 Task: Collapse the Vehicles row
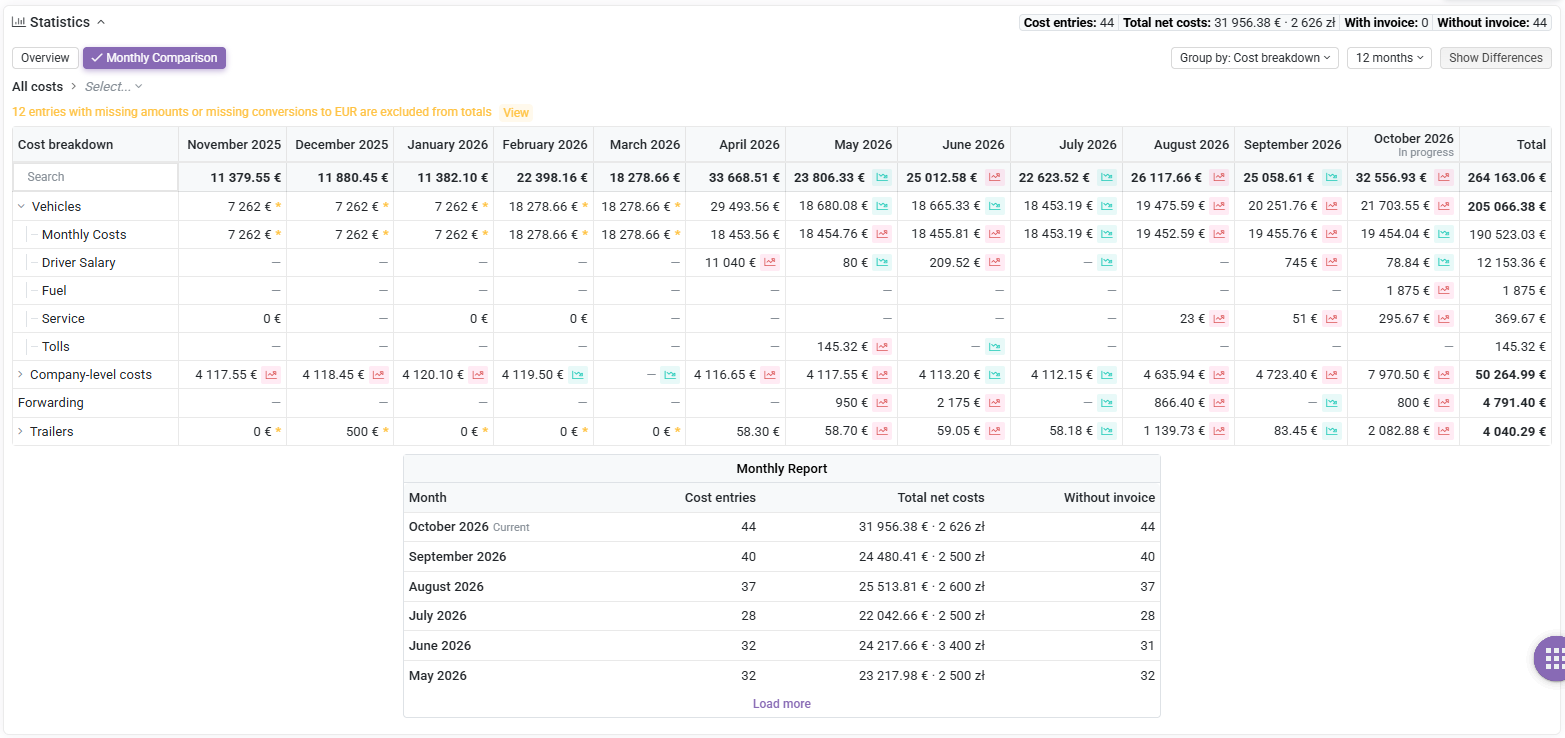point(21,207)
